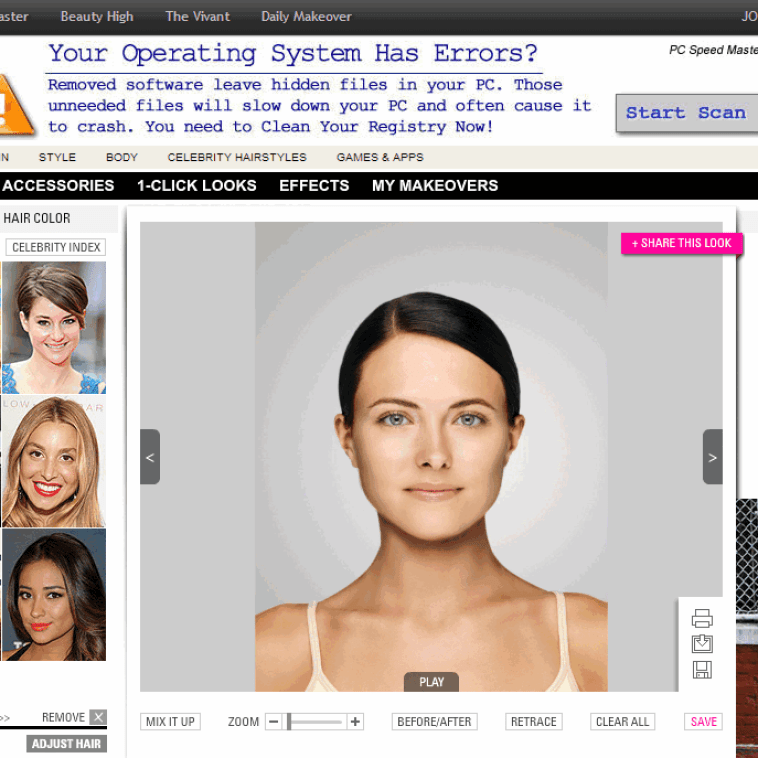The height and width of the screenshot is (758, 758).
Task: Click the REMOVE label
Action: pos(63,717)
